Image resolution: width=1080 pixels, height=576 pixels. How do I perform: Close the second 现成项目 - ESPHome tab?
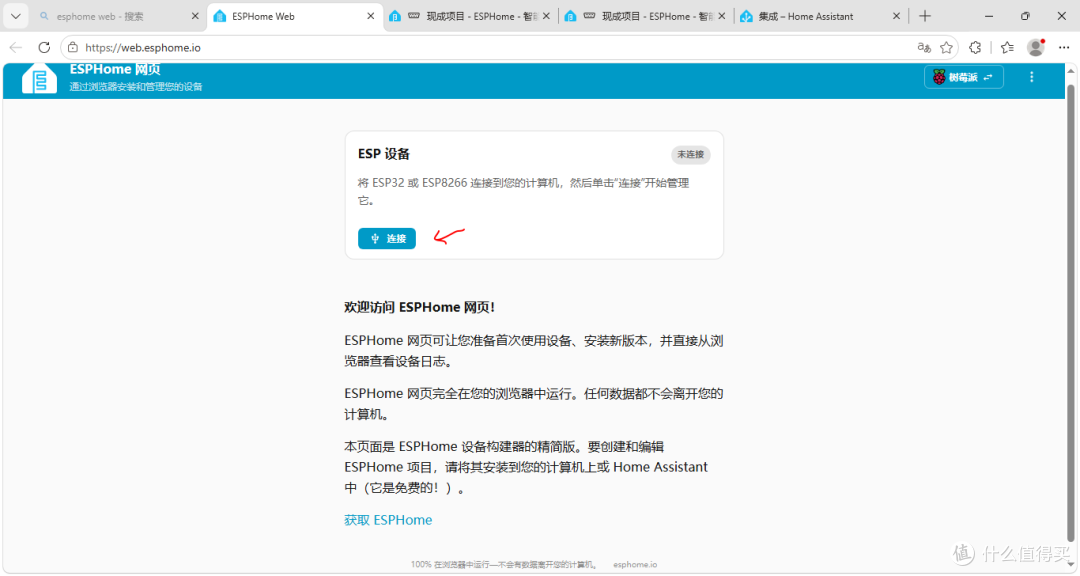pos(721,16)
